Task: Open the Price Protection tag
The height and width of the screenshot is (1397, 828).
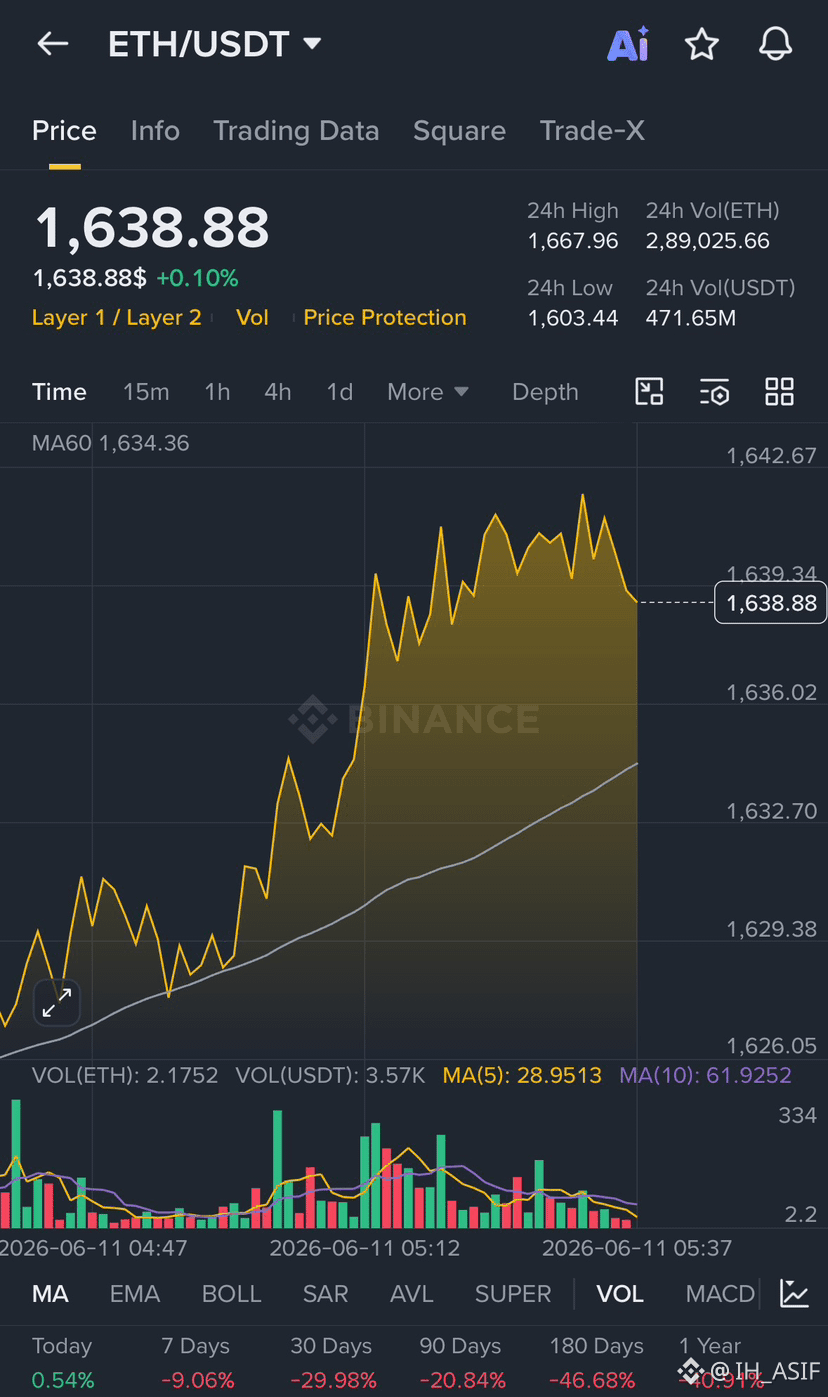Action: click(385, 318)
